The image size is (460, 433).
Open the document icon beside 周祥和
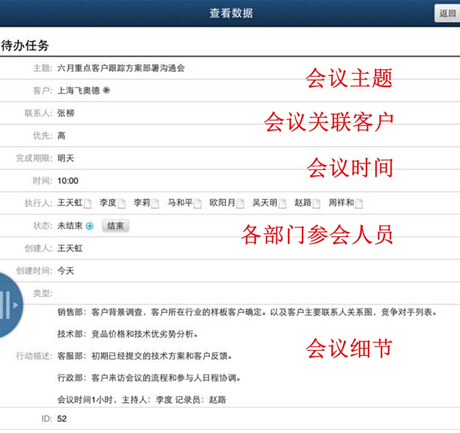pos(359,203)
